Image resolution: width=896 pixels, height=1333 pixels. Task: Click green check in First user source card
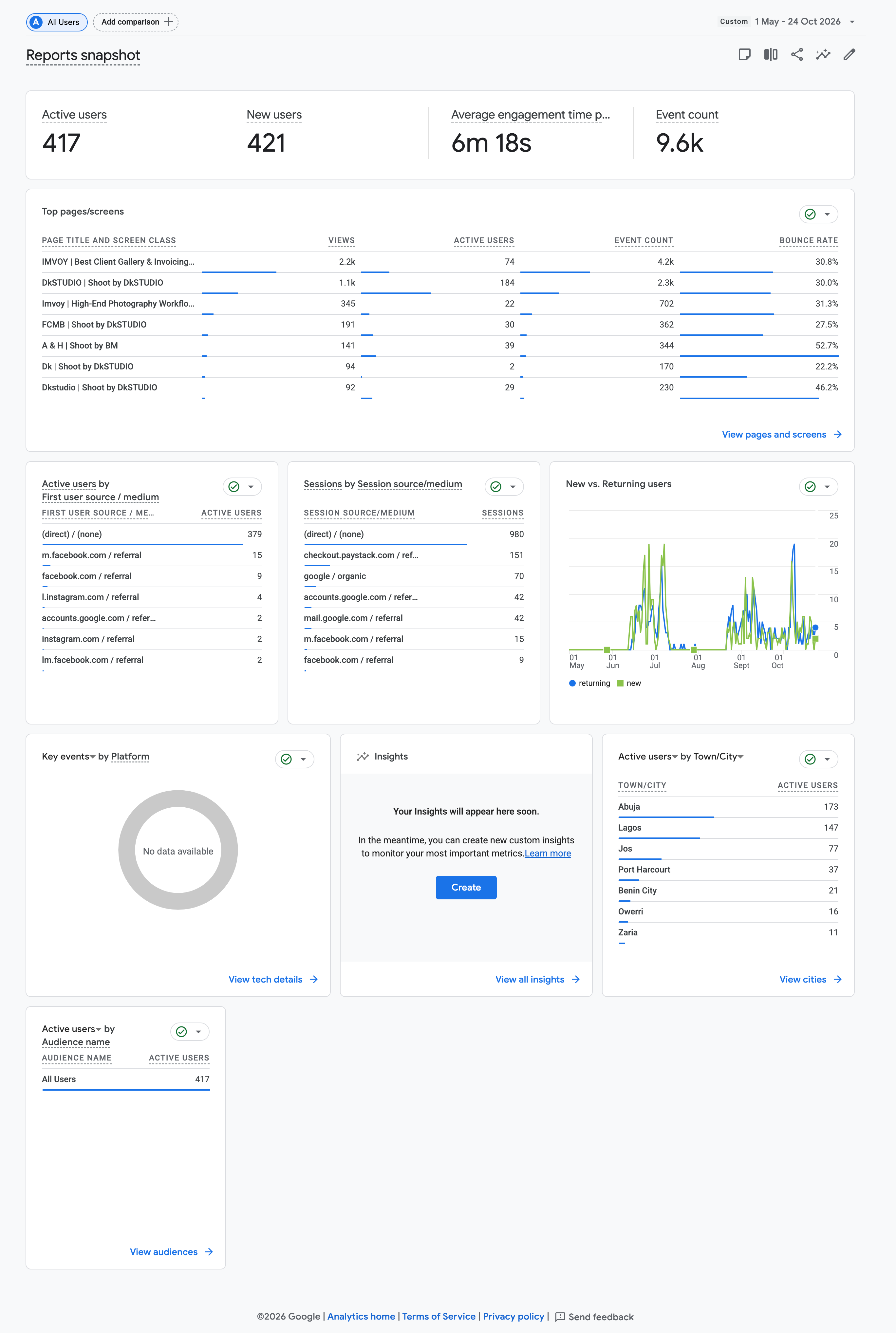234,487
